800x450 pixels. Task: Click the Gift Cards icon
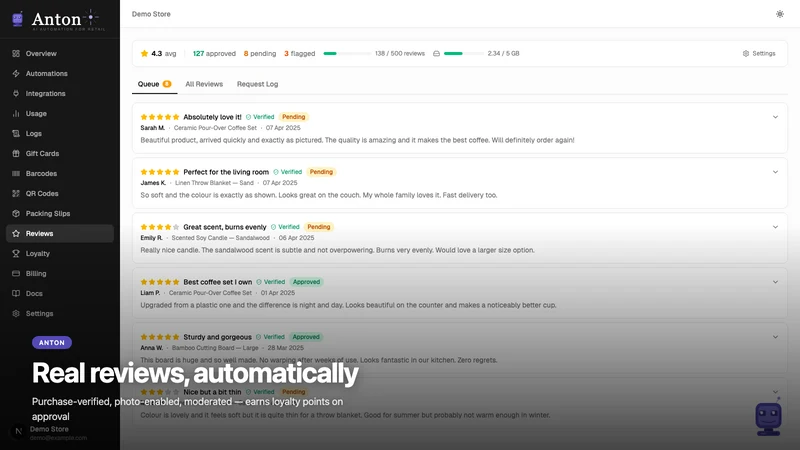16,154
